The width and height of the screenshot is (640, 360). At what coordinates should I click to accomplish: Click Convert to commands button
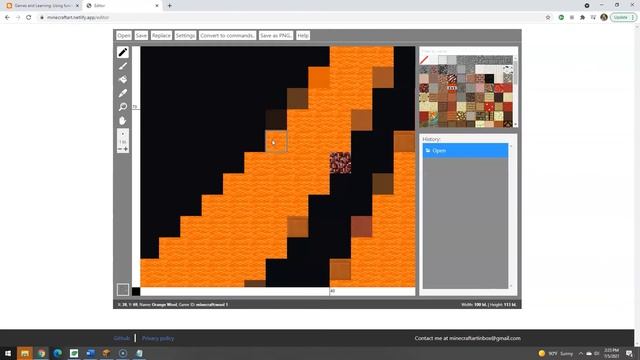(227, 36)
